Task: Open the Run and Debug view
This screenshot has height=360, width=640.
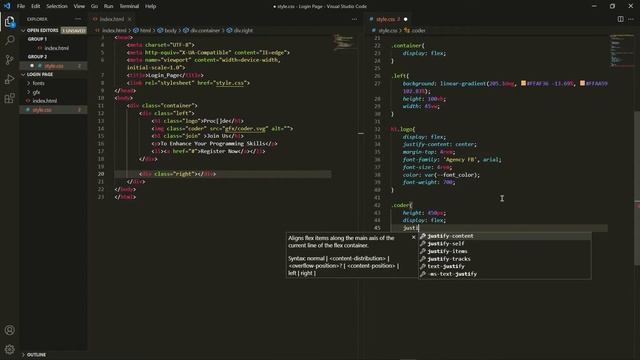Action: pyautogui.click(x=9, y=79)
